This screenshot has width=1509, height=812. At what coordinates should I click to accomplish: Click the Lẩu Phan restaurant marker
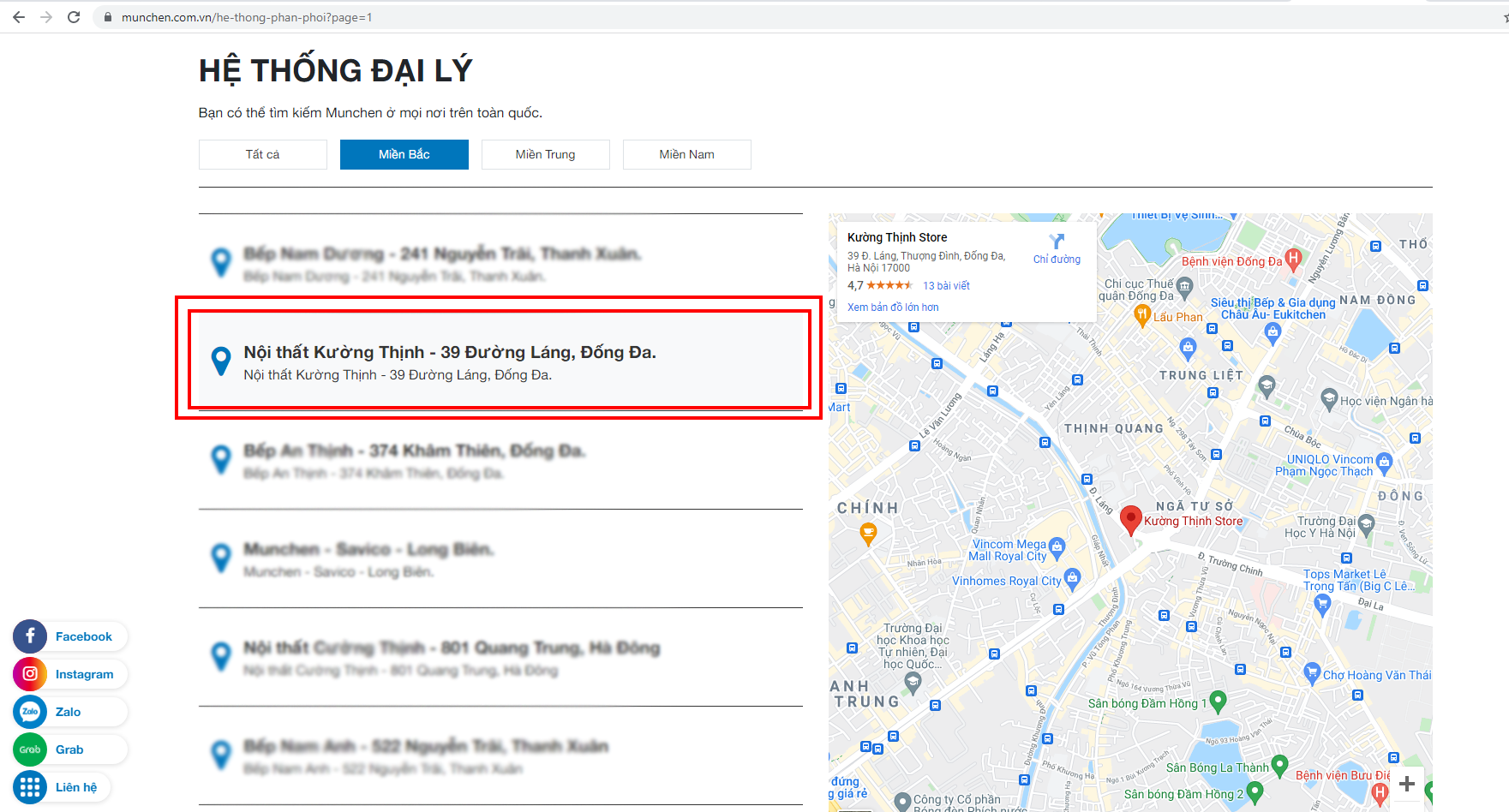pos(1142,315)
